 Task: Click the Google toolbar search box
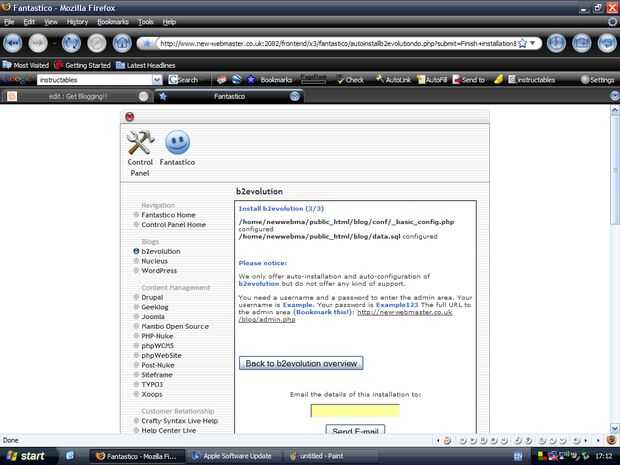coord(95,80)
